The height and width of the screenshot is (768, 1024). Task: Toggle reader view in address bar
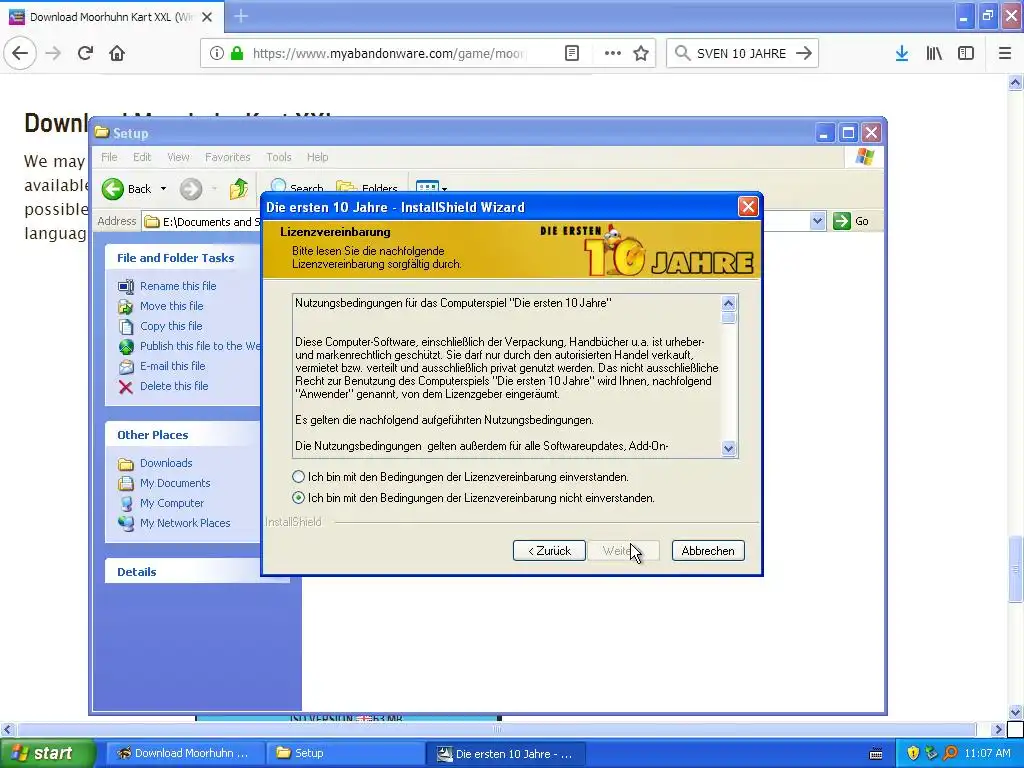coord(572,54)
